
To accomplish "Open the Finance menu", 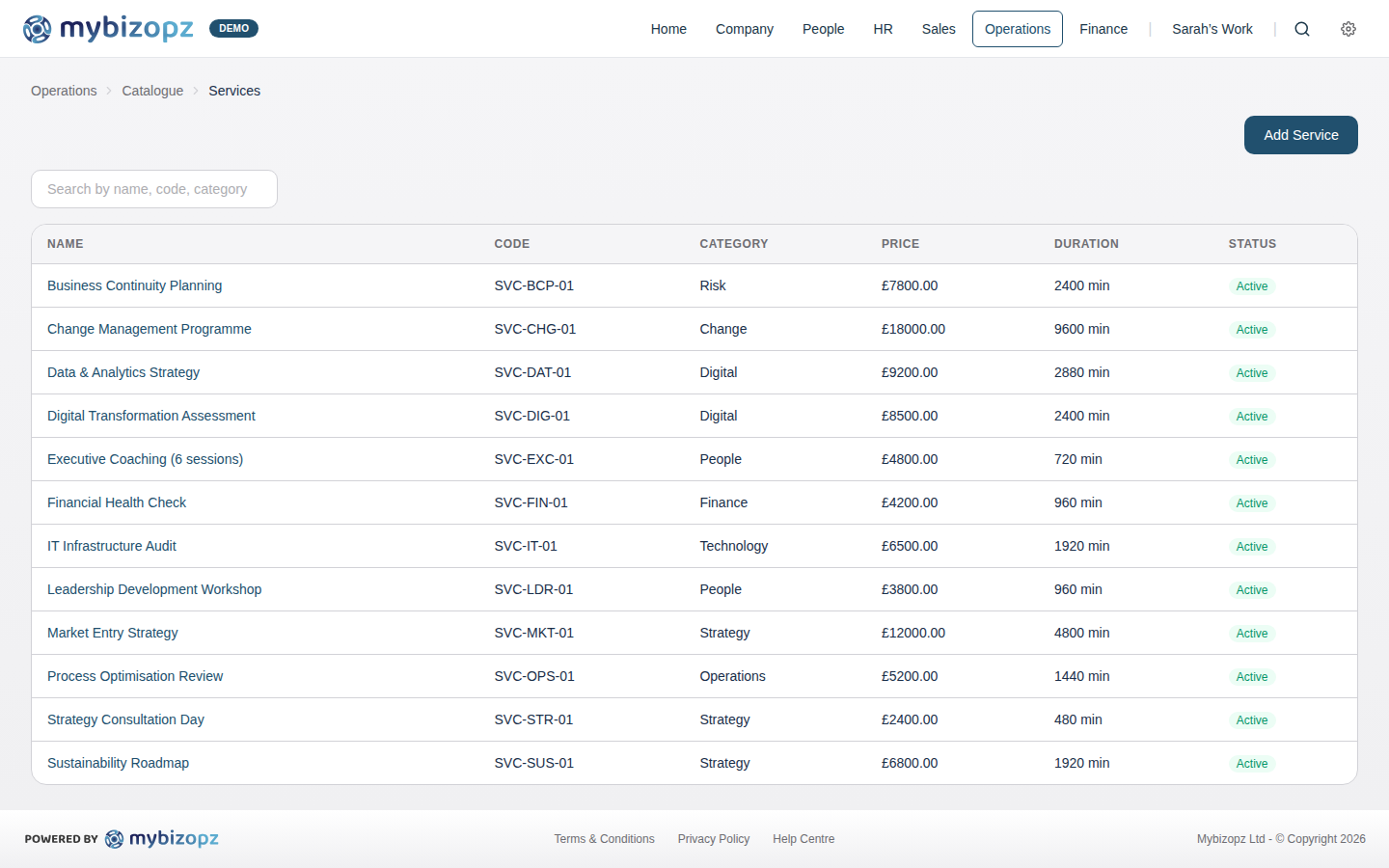I will [x=1103, y=29].
